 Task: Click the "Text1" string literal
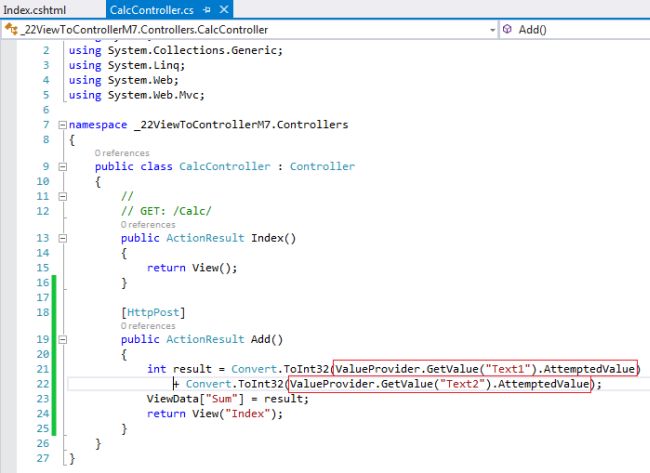[507, 369]
